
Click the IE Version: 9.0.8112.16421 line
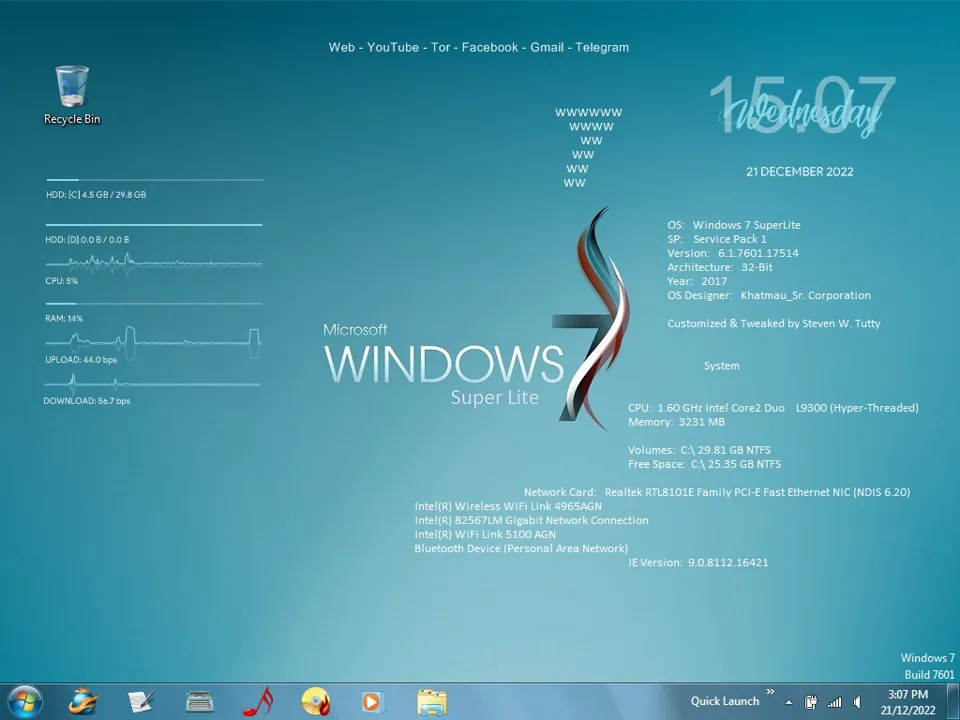tap(698, 563)
